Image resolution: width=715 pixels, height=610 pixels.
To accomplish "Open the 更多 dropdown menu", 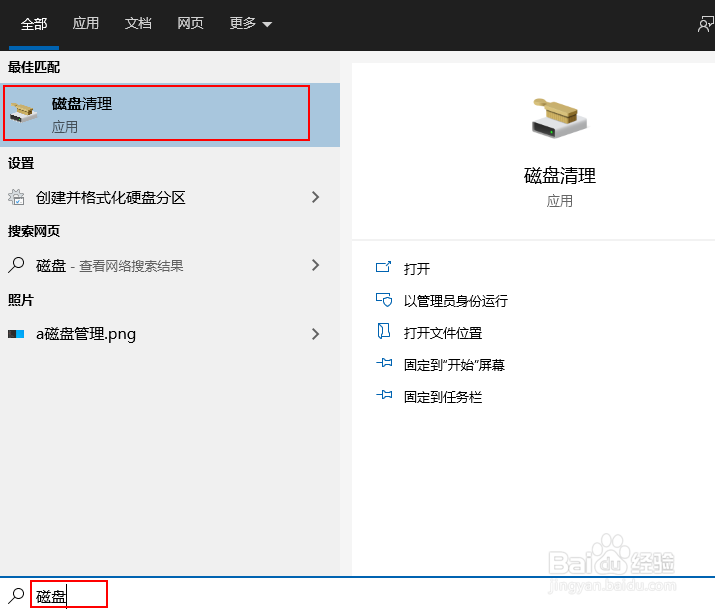I will pos(250,23).
